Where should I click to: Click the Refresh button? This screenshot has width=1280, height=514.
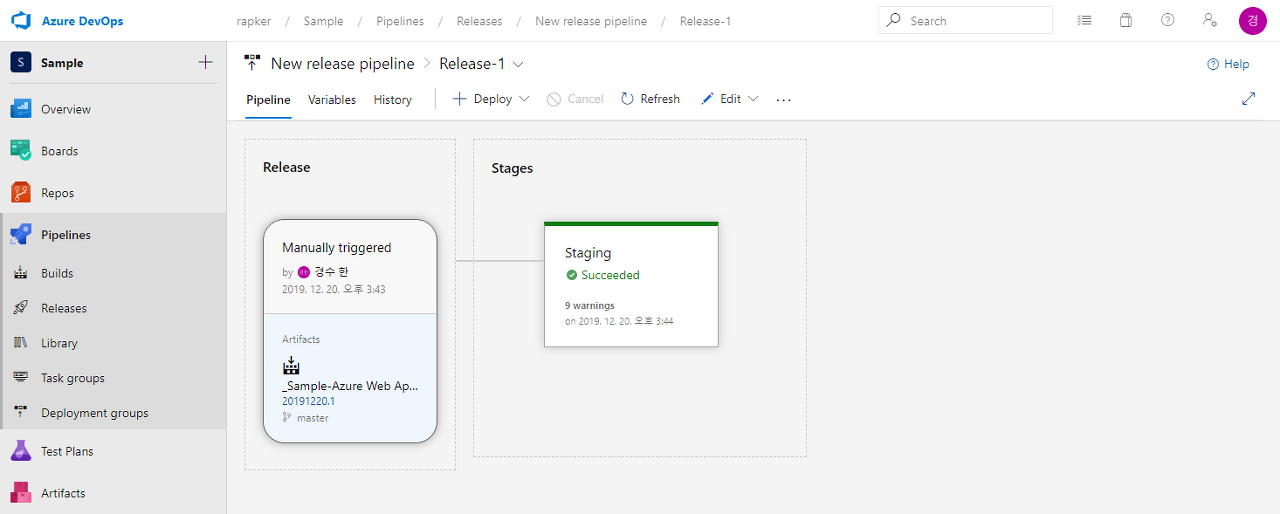650,99
